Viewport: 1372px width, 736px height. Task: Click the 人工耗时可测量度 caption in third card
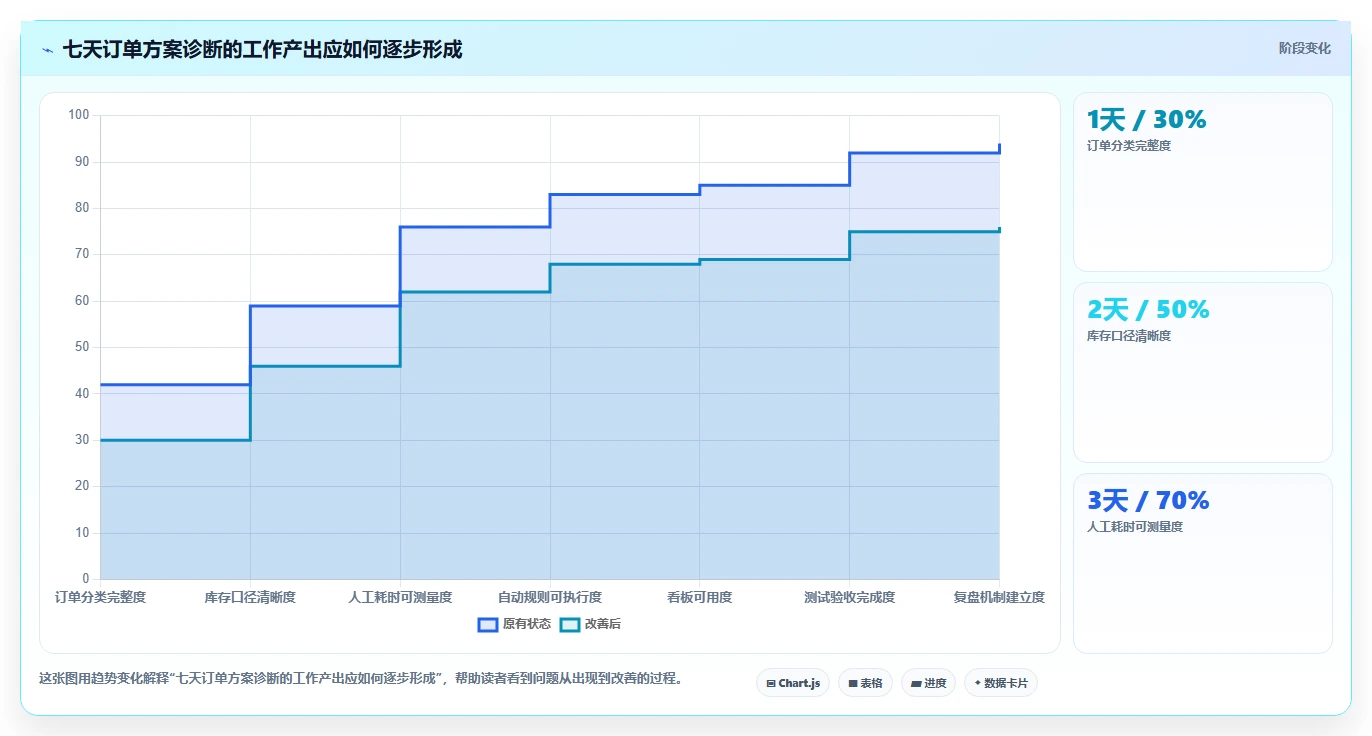1135,527
